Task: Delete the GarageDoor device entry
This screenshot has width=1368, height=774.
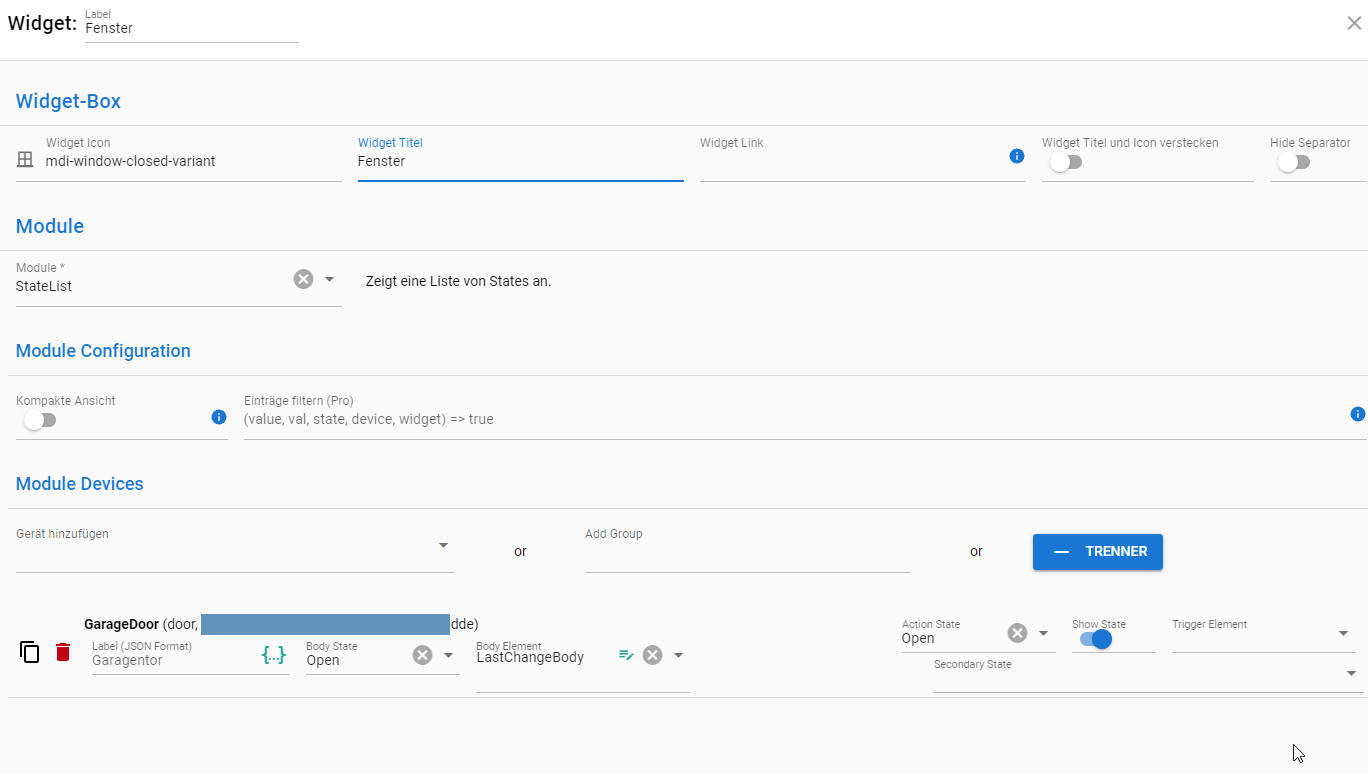Action: click(63, 652)
